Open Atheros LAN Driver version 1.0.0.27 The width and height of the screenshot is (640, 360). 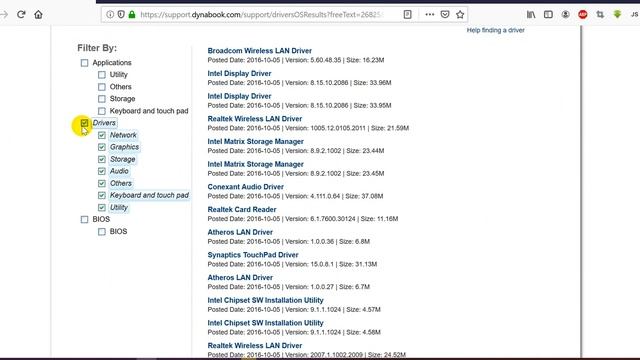(240, 278)
